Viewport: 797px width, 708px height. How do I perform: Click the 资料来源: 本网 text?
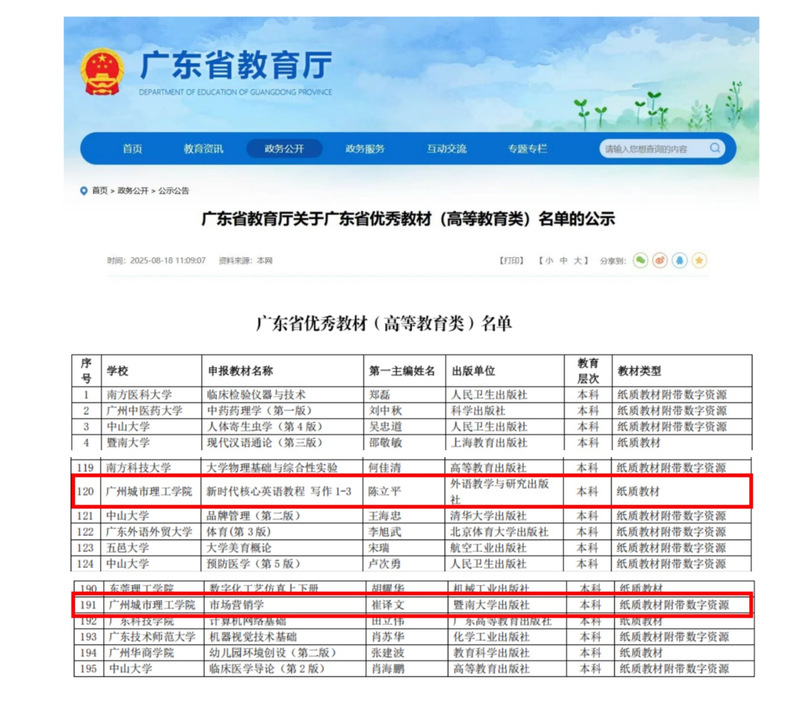246,260
